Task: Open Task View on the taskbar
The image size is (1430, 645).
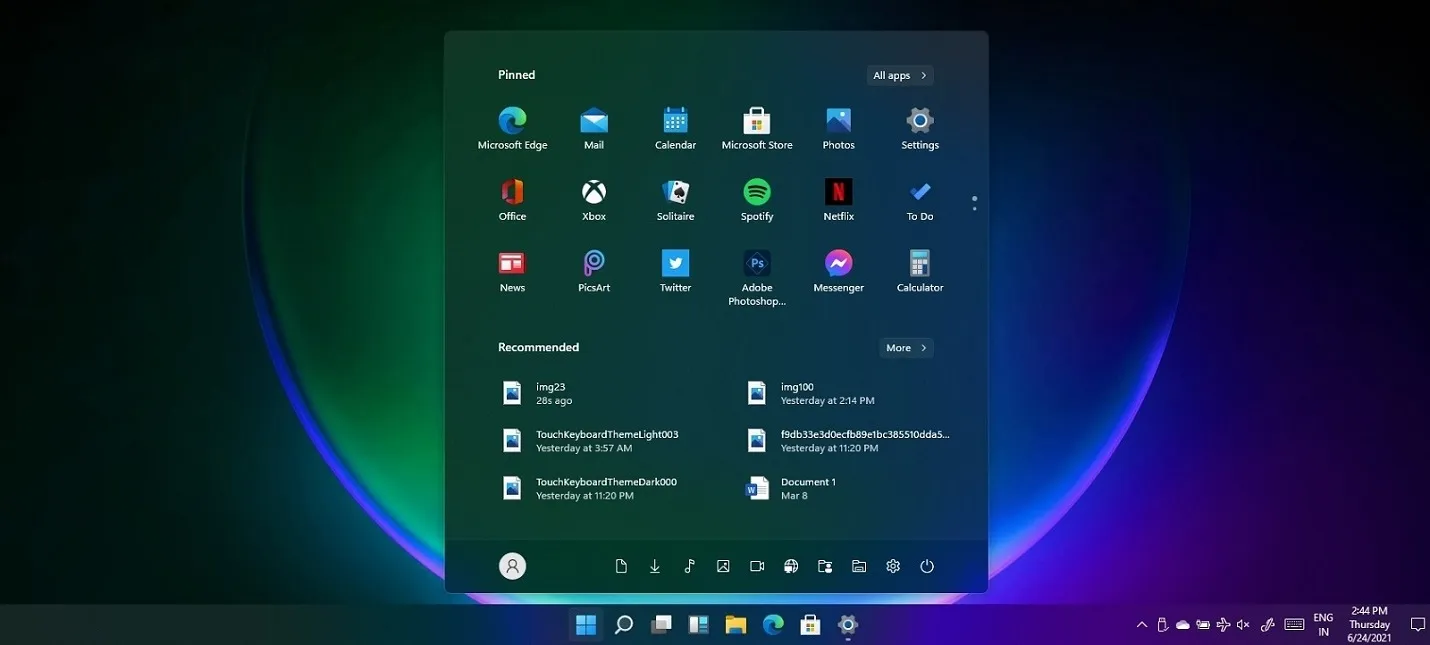Action: (661, 625)
